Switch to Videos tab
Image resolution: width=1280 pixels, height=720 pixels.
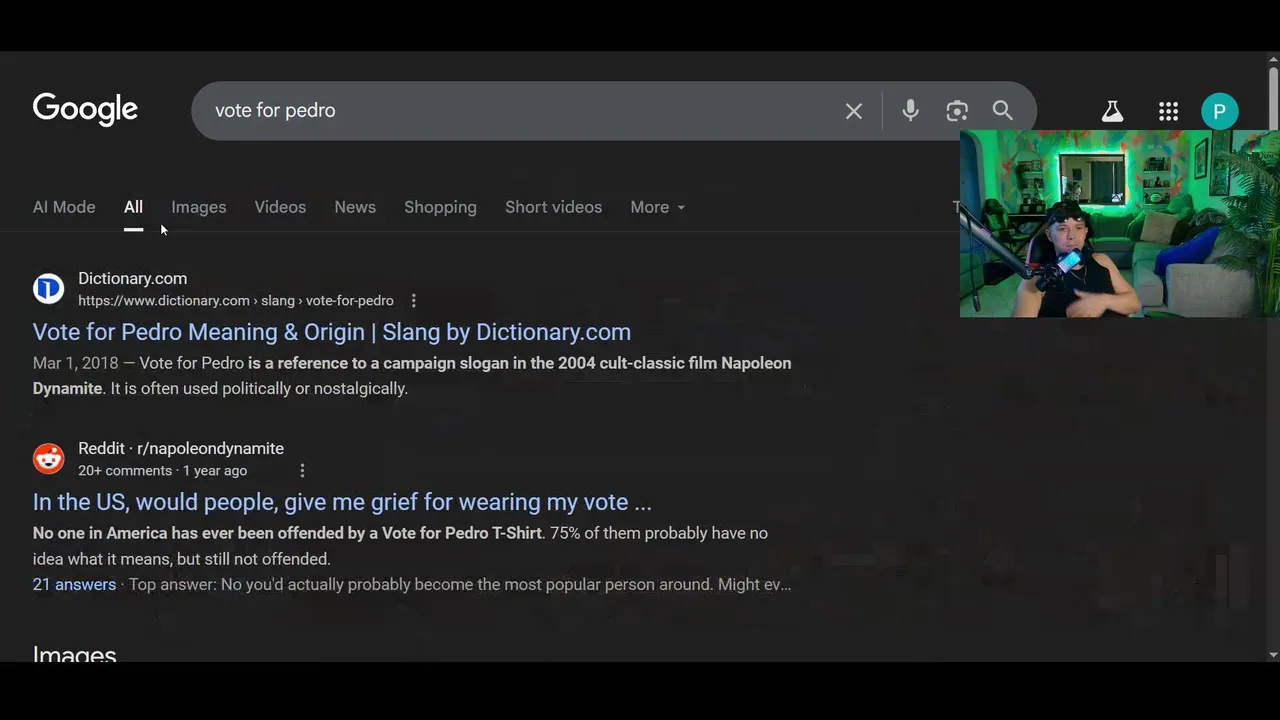tap(280, 207)
